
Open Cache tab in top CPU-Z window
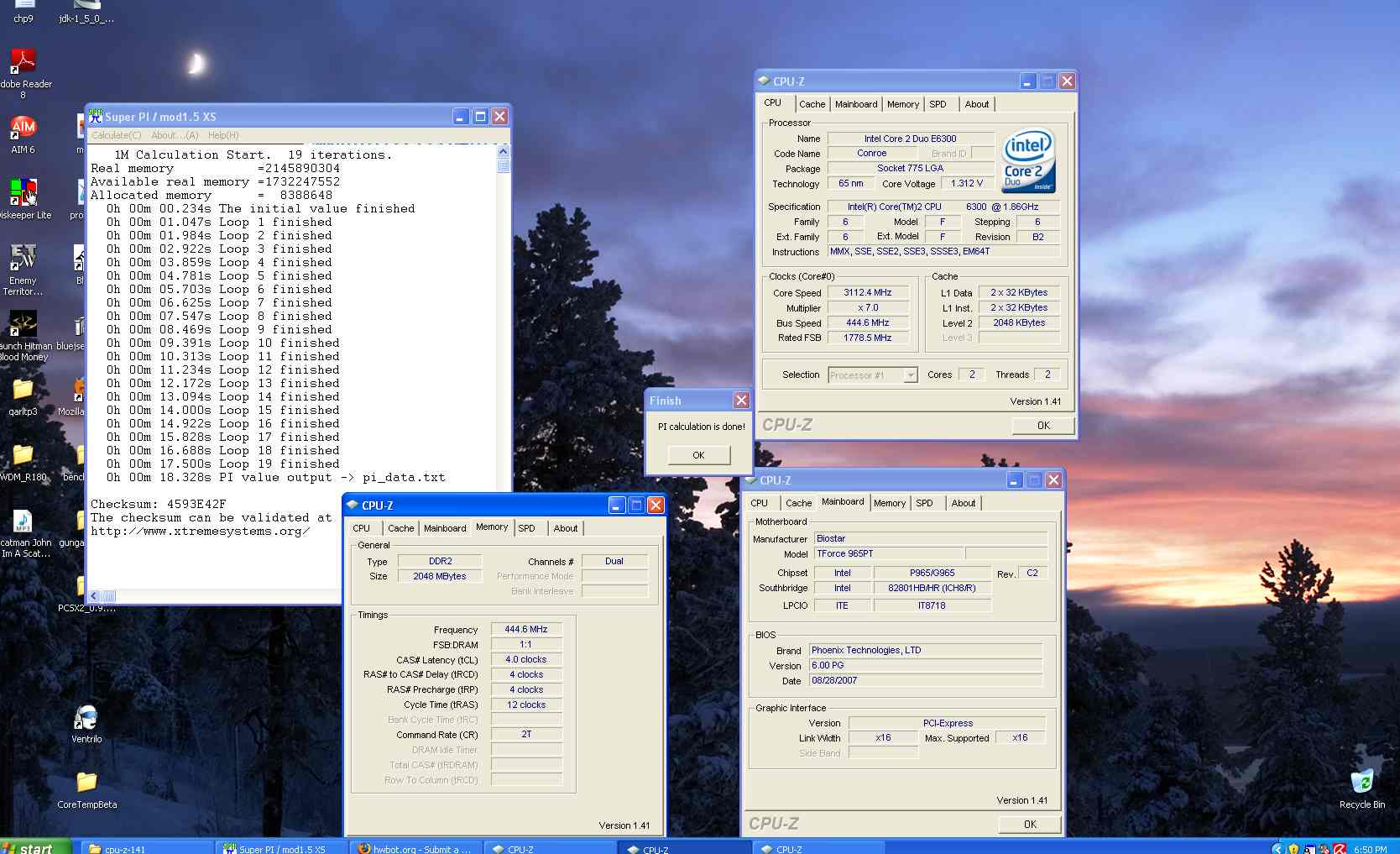coord(812,104)
